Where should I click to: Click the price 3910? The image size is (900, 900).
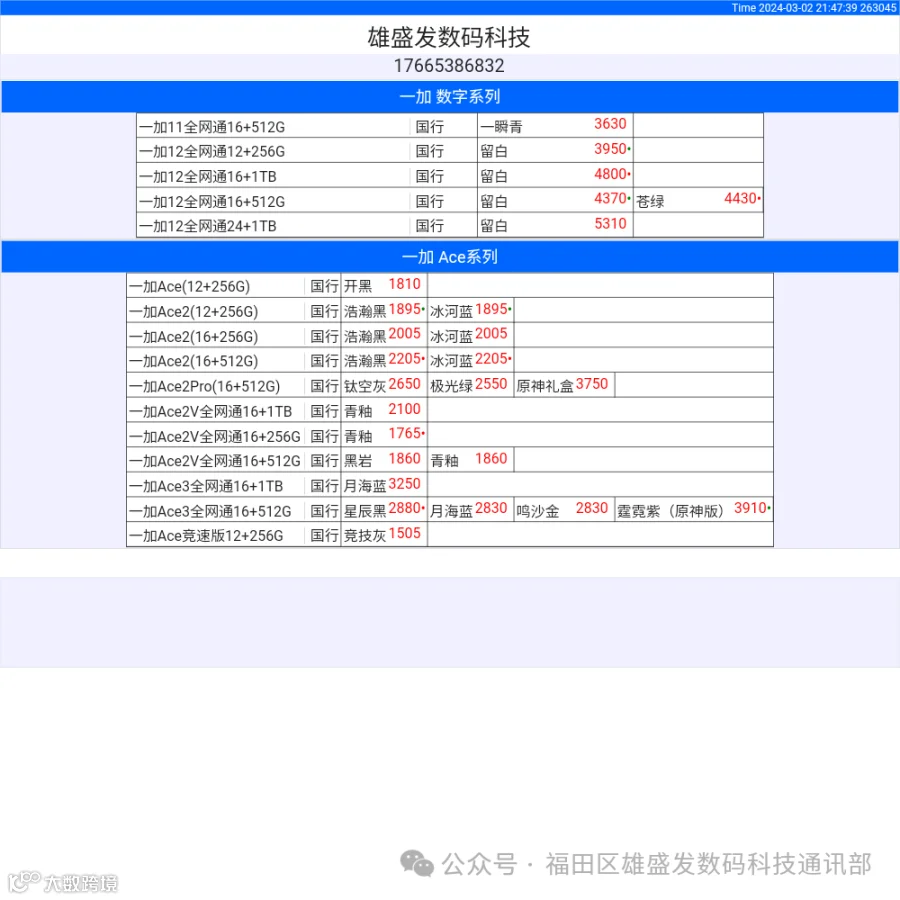[x=750, y=509]
